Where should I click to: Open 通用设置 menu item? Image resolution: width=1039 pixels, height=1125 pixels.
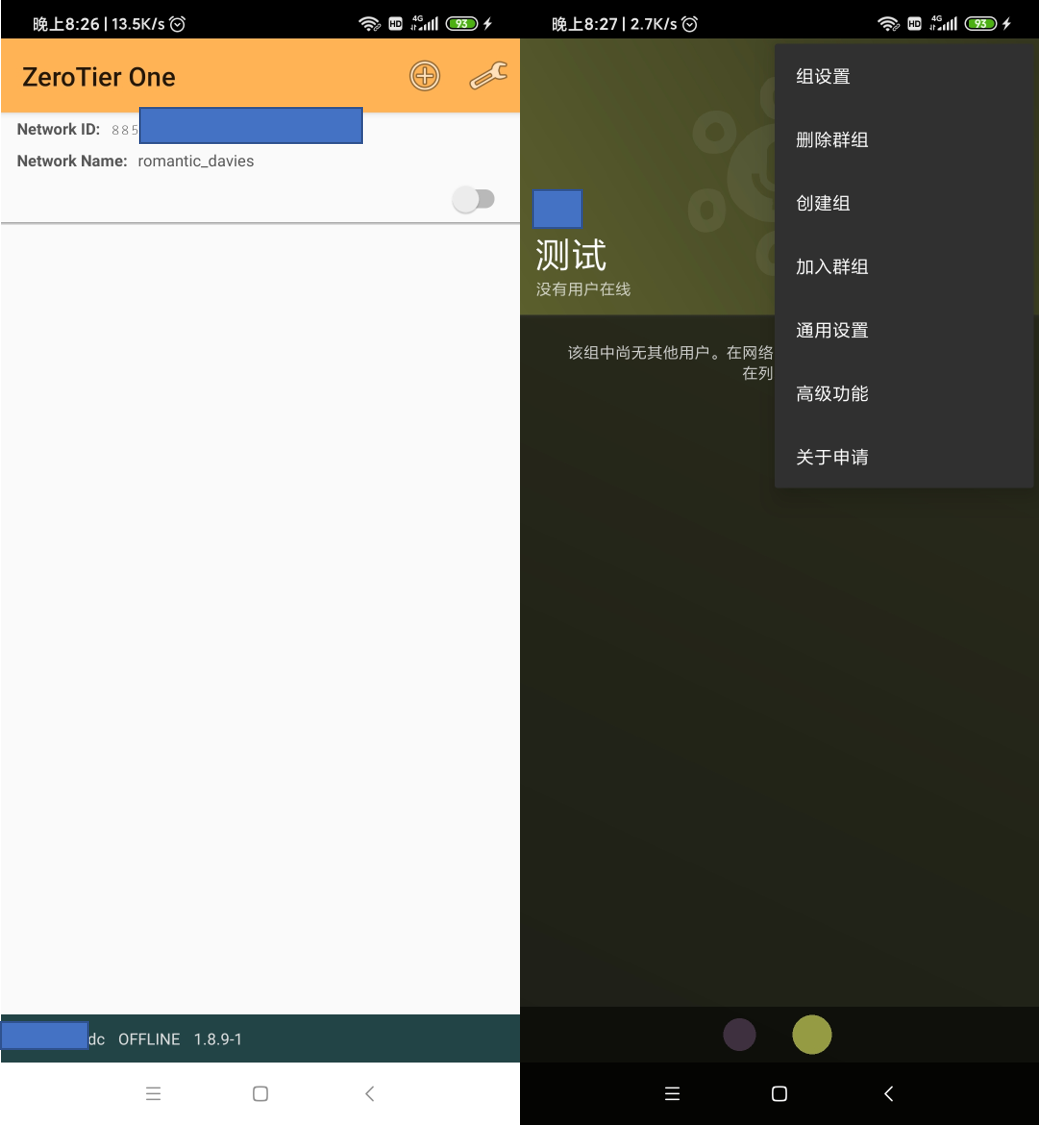[x=832, y=330]
